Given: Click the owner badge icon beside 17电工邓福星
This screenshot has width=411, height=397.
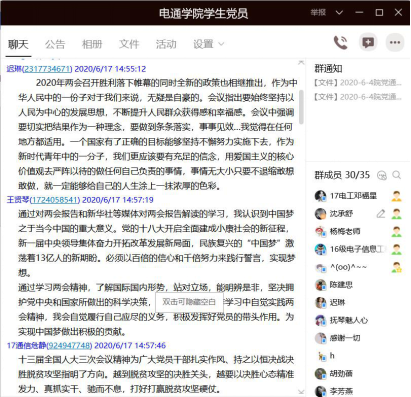Looking at the screenshot, I should pyautogui.click(x=396, y=196).
